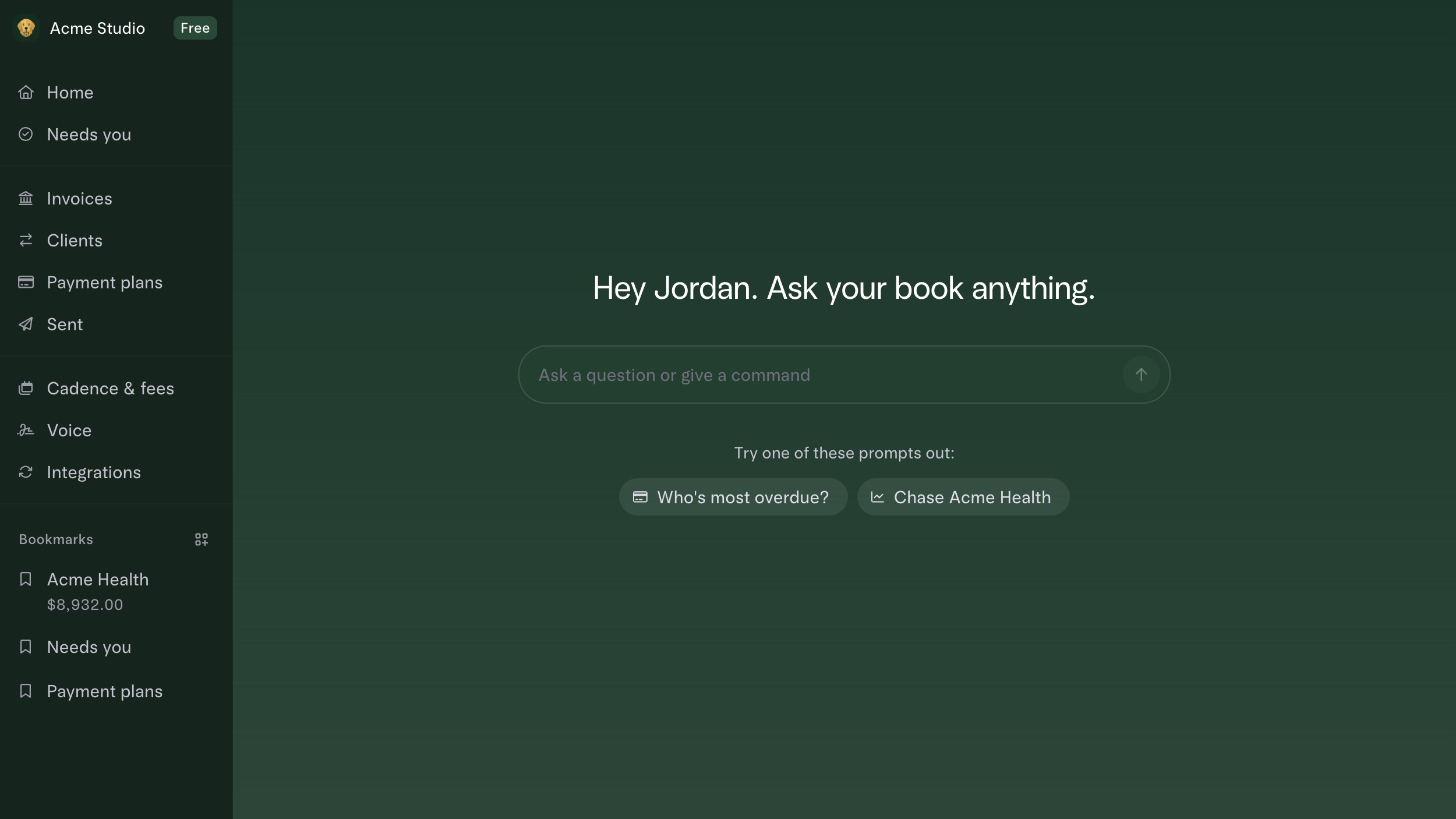Click the card icon in Who's most overdue chip
The image size is (1456, 819).
[640, 497]
